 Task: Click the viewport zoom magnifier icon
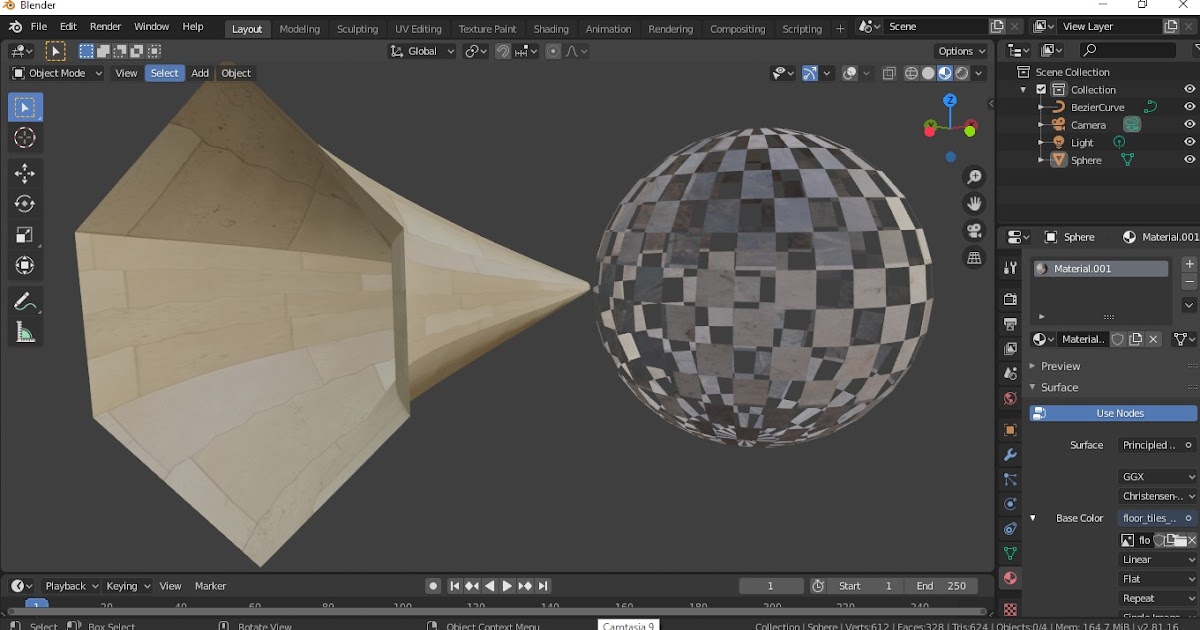(974, 178)
